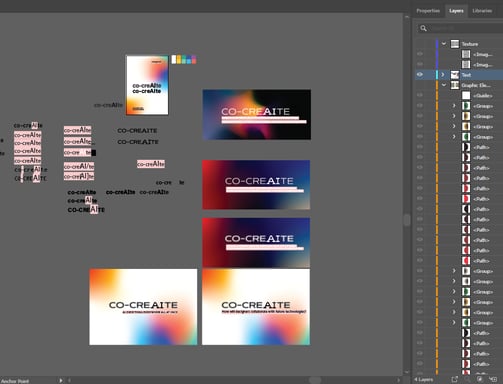Collapse the Graphic Elements layer
This screenshot has width=503, height=384.
coord(444,85)
